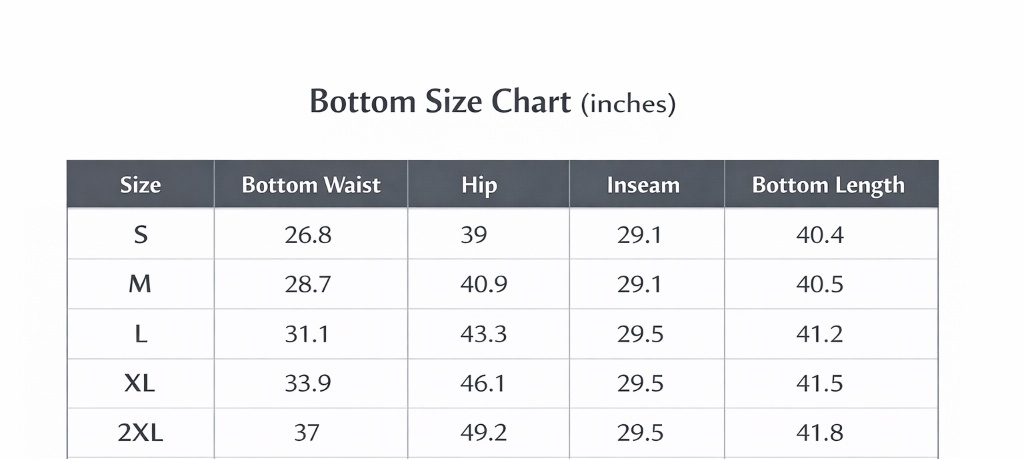
Task: Select bottom length value 40.4 cell
Action: point(820,235)
